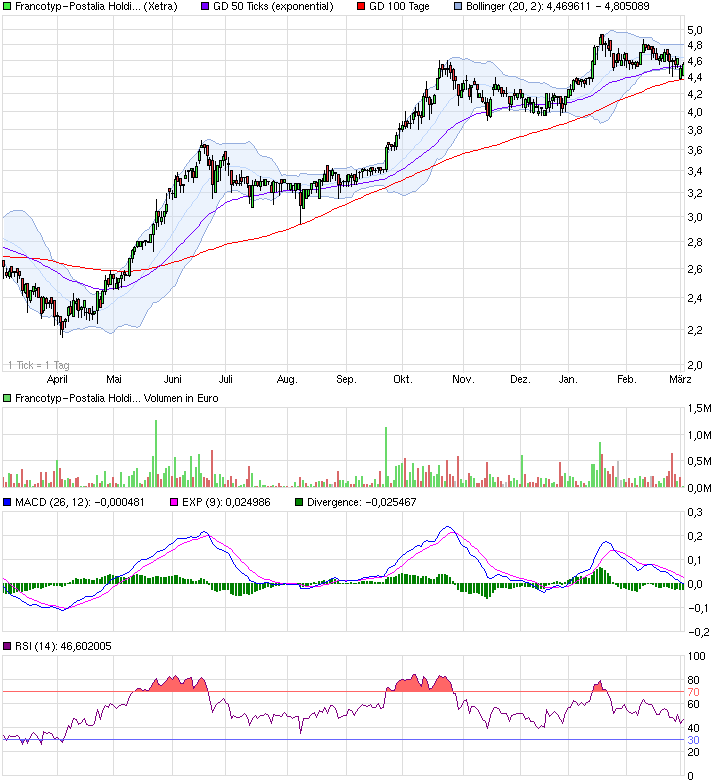
Task: Click the 'Okt.' month label on the time axis
Action: click(x=402, y=380)
